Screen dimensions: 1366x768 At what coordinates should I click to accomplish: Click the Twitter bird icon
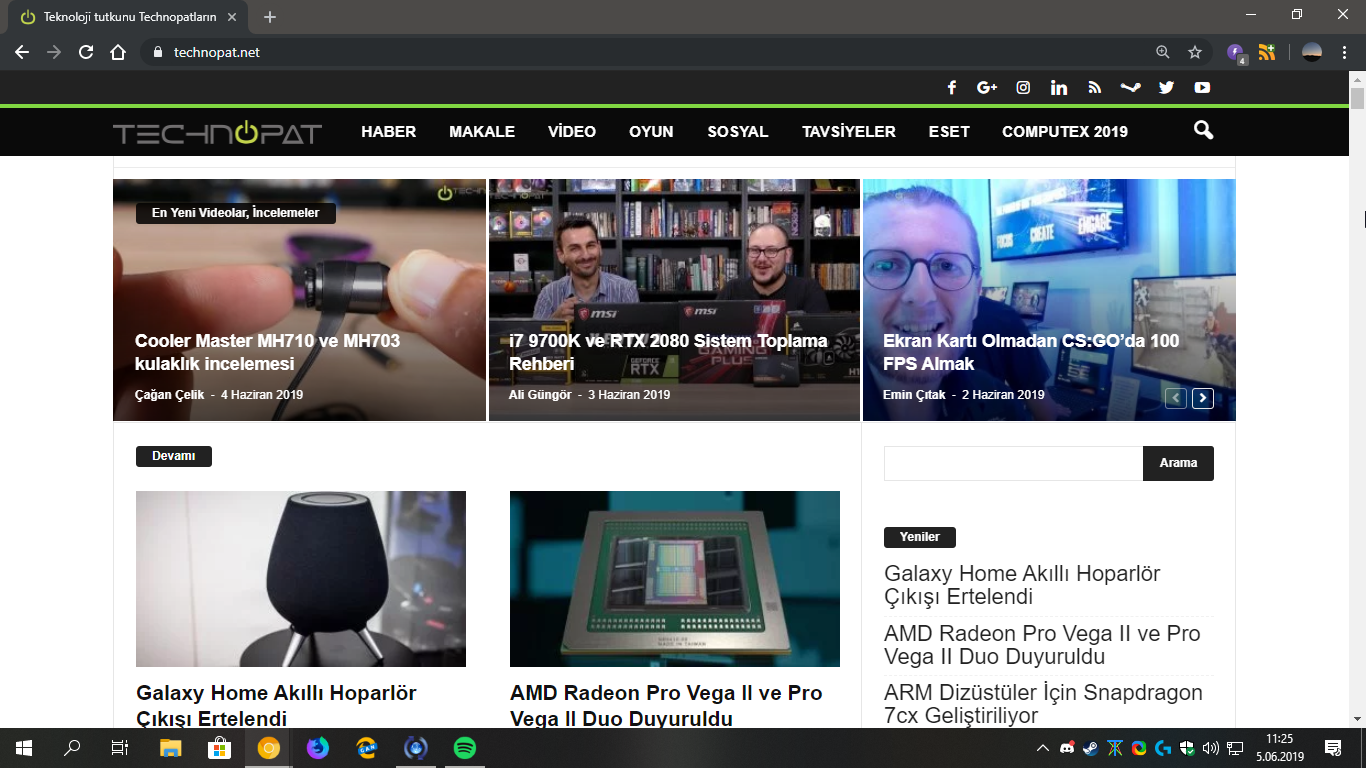tap(1166, 88)
